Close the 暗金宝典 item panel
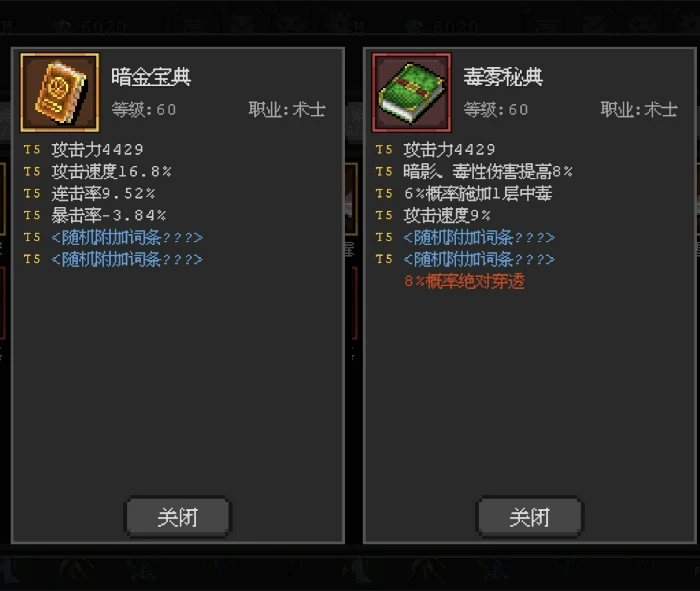This screenshot has width=700, height=591. (178, 517)
